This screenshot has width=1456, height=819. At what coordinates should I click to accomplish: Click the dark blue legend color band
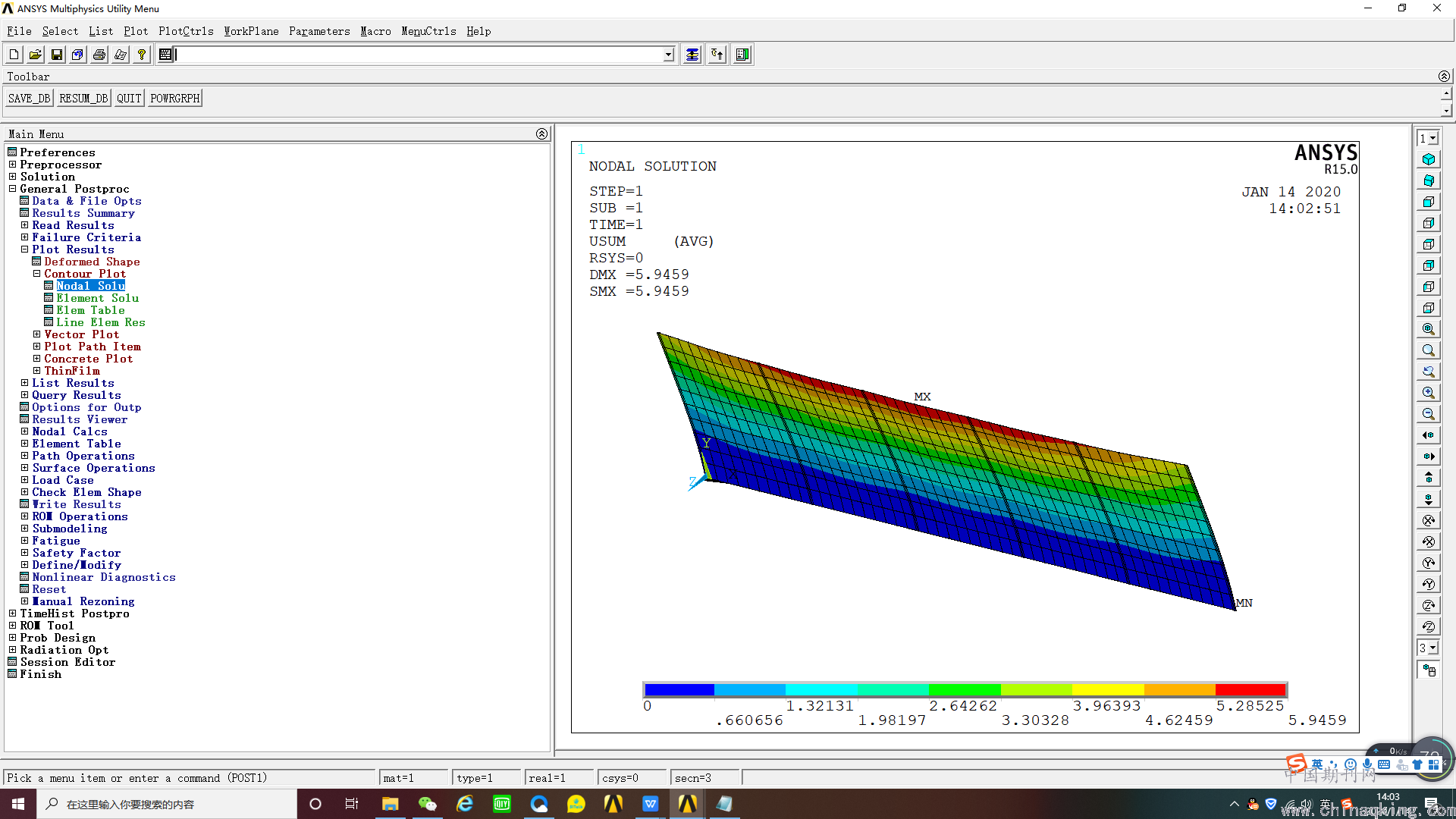[679, 689]
